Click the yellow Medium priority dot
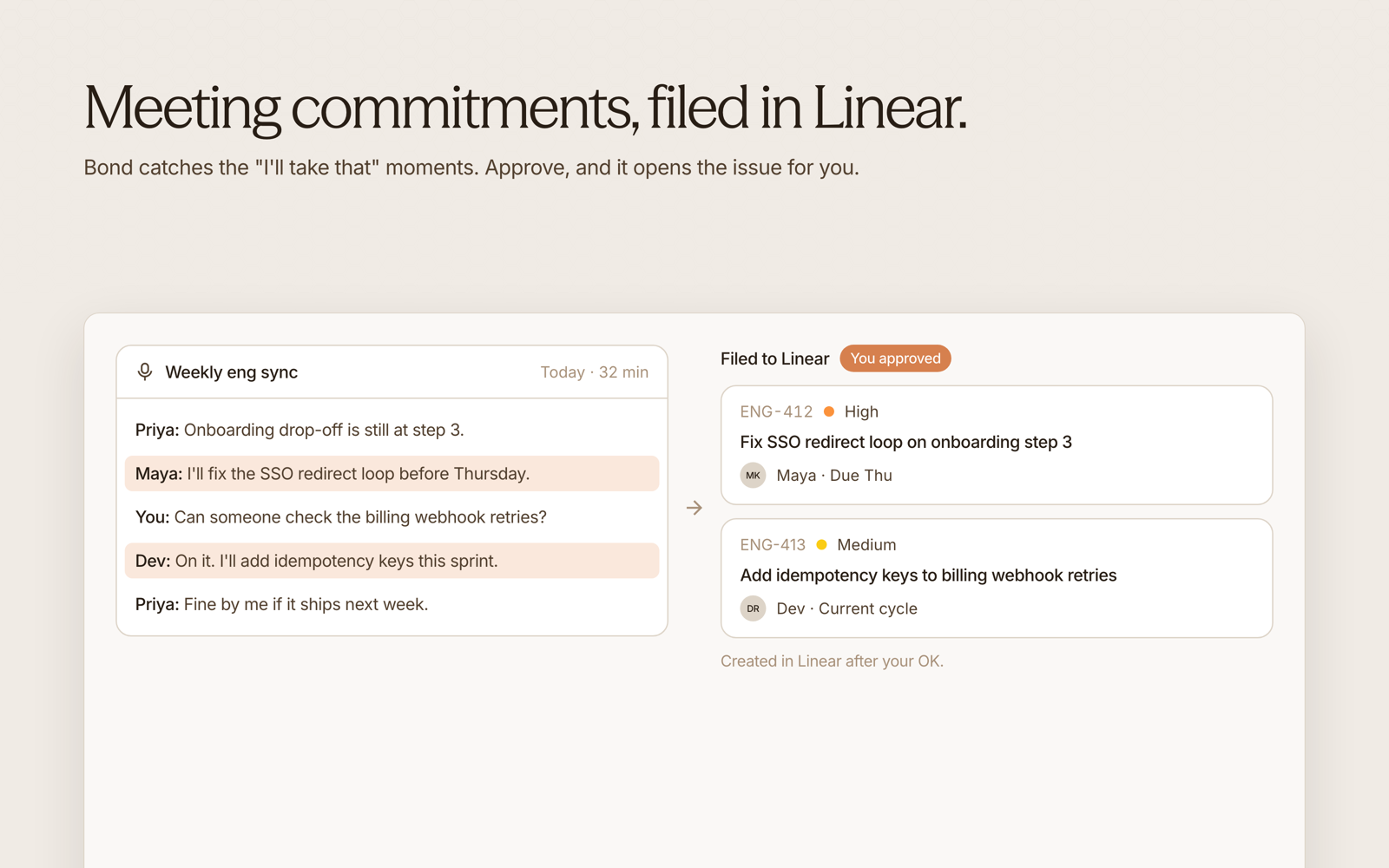The image size is (1389, 868). pyautogui.click(x=821, y=545)
